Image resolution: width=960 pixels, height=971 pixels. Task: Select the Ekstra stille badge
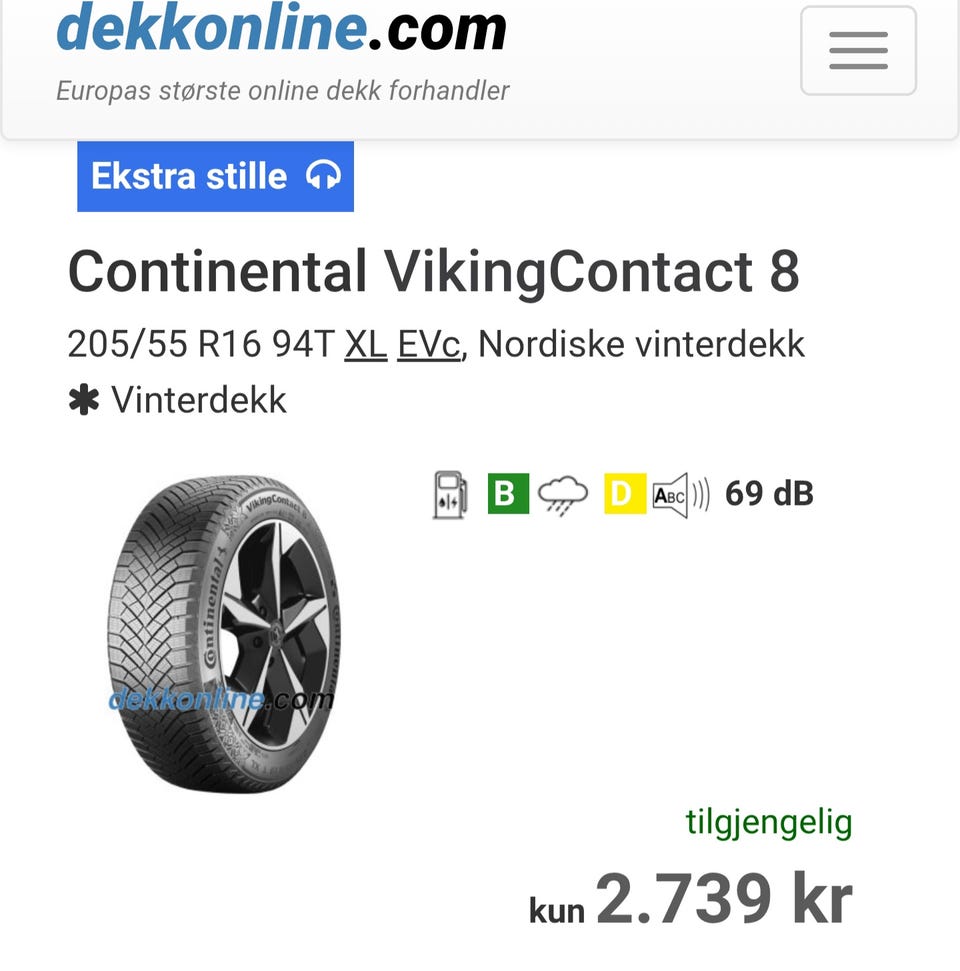click(216, 176)
